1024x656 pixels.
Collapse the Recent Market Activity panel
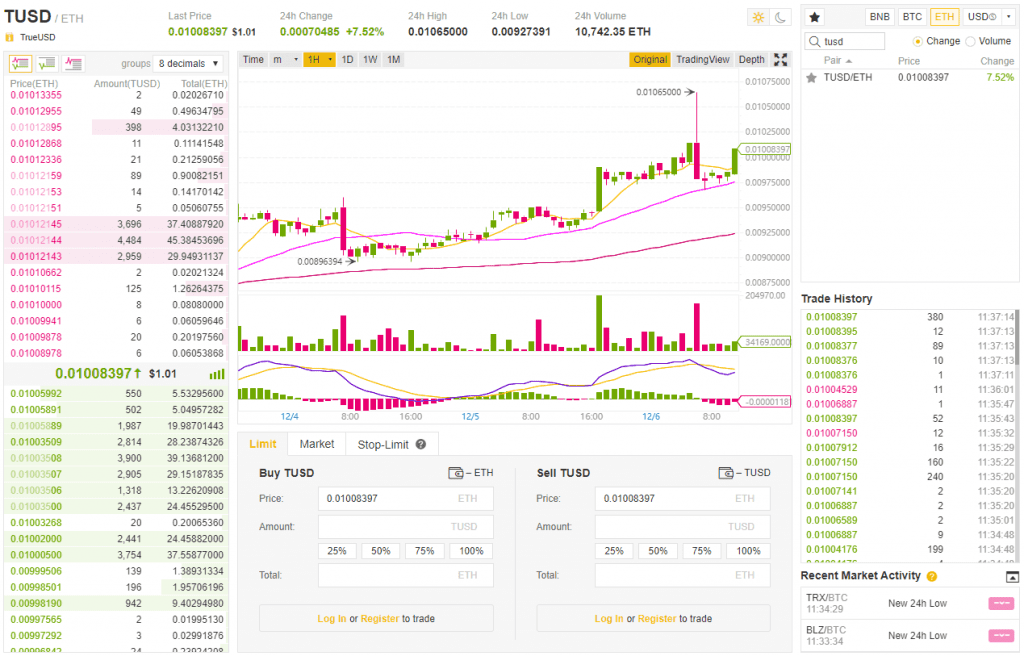tap(1012, 577)
